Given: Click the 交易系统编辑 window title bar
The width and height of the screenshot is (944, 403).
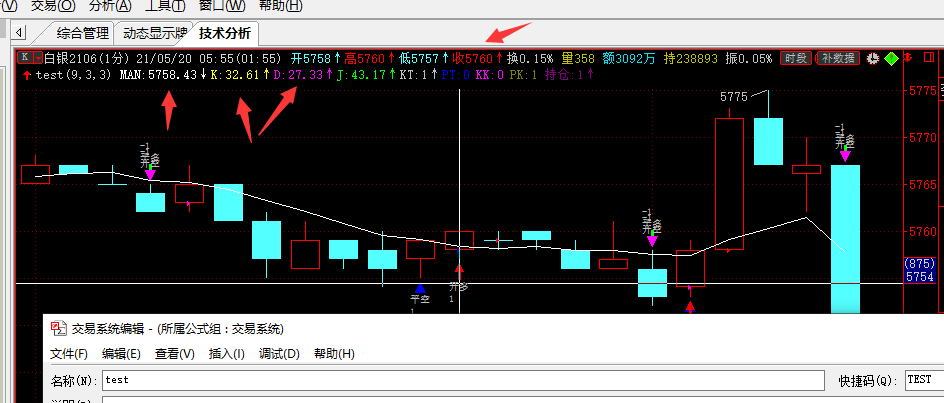Looking at the screenshot, I should click(x=494, y=328).
